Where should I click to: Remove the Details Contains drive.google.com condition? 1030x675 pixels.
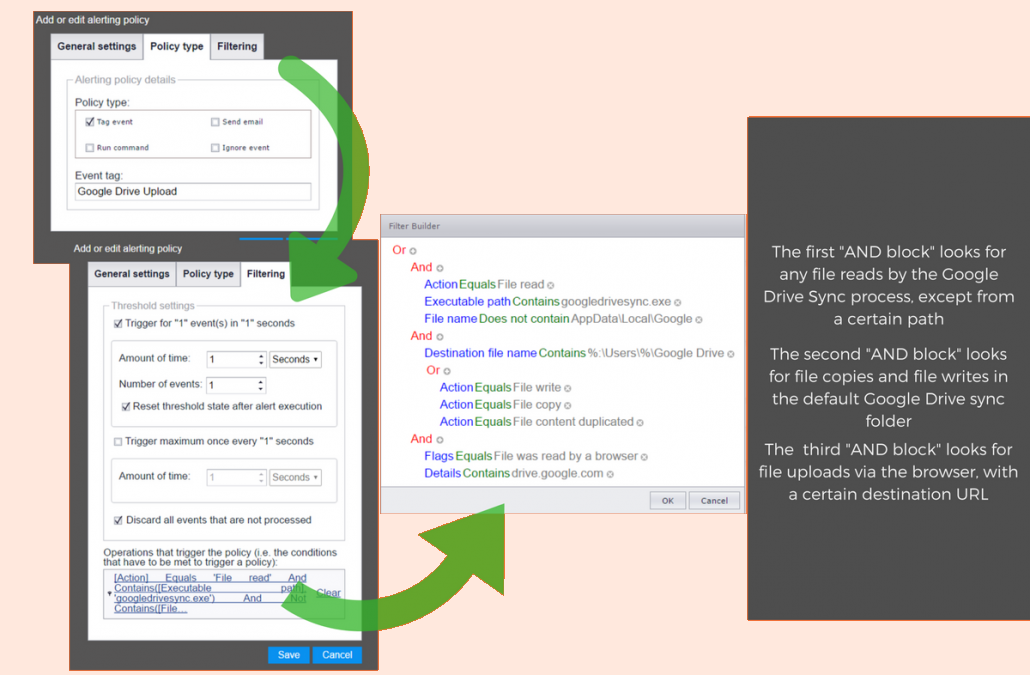(610, 474)
